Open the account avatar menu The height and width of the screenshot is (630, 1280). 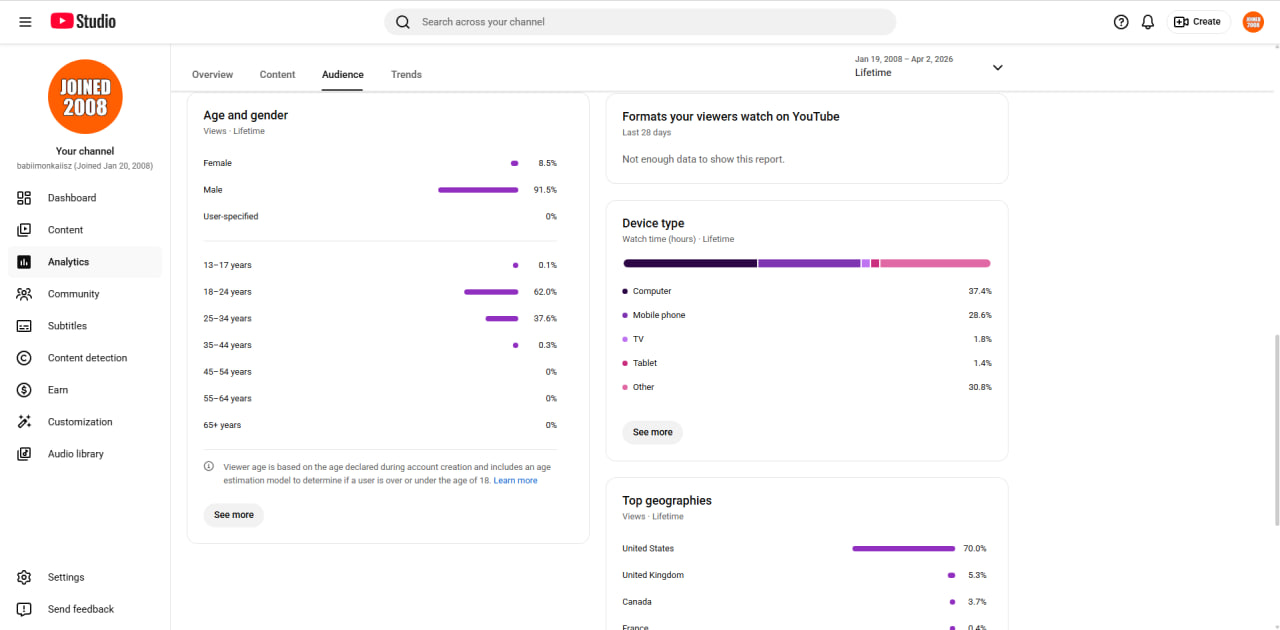pyautogui.click(x=1253, y=22)
